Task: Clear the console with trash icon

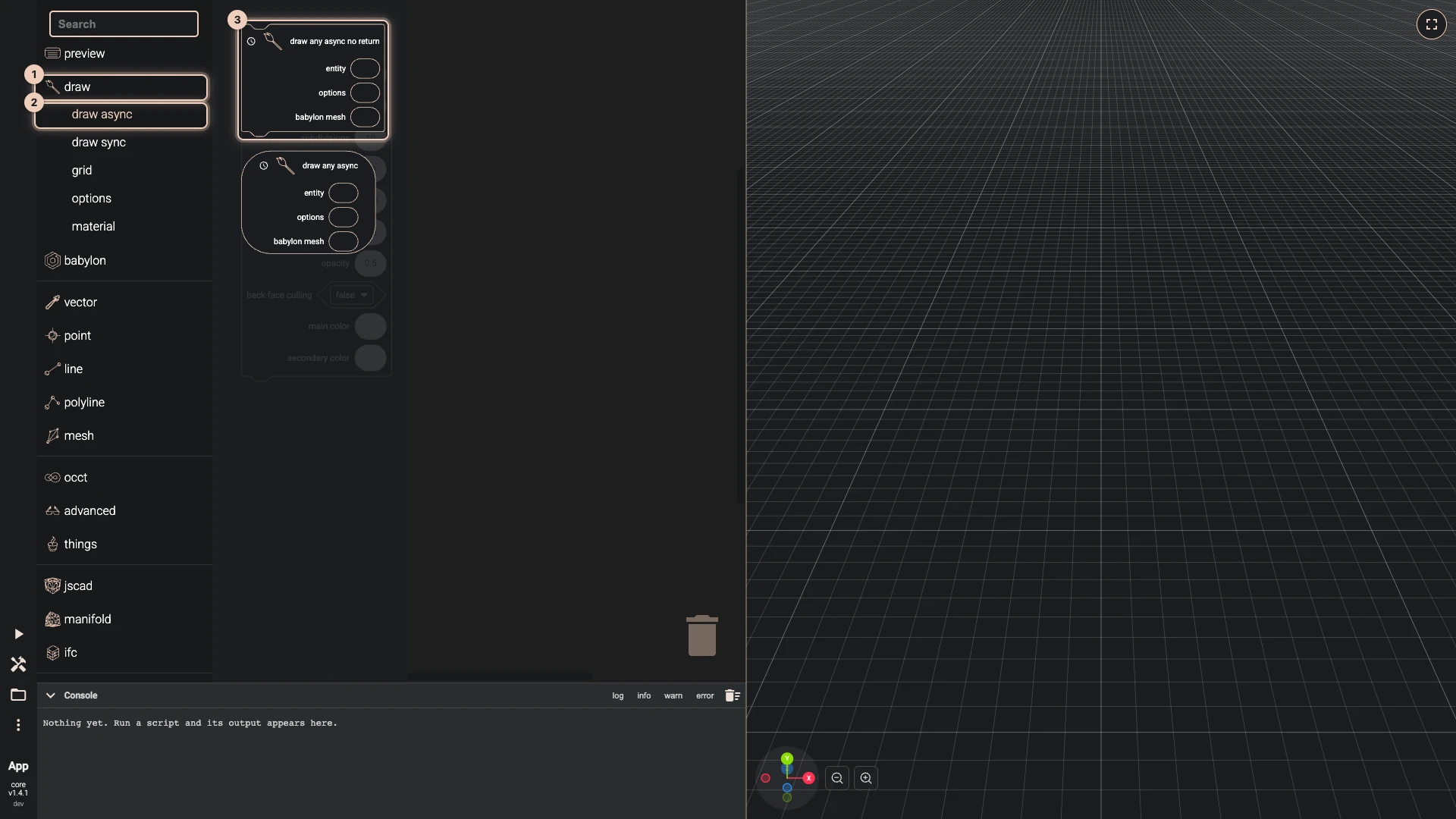Action: tap(732, 695)
